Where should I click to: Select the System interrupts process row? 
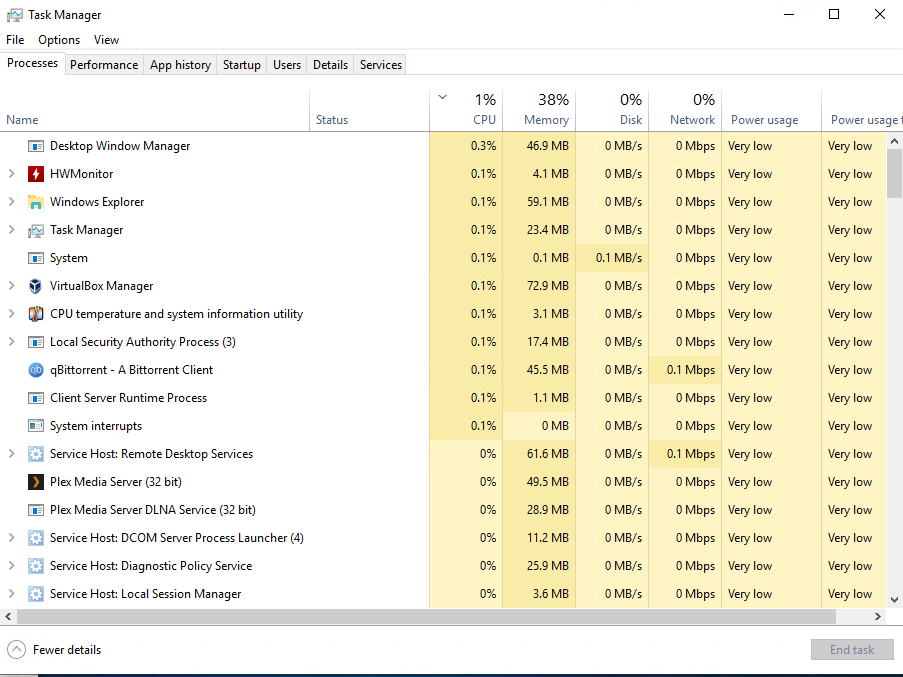click(443, 426)
